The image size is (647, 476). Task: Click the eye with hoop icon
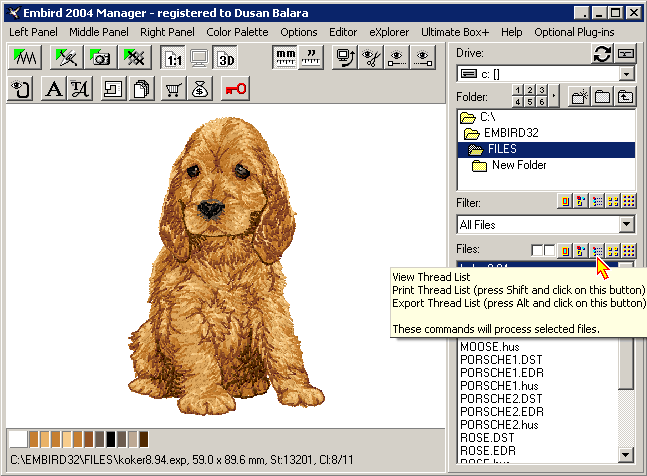[x=21, y=89]
